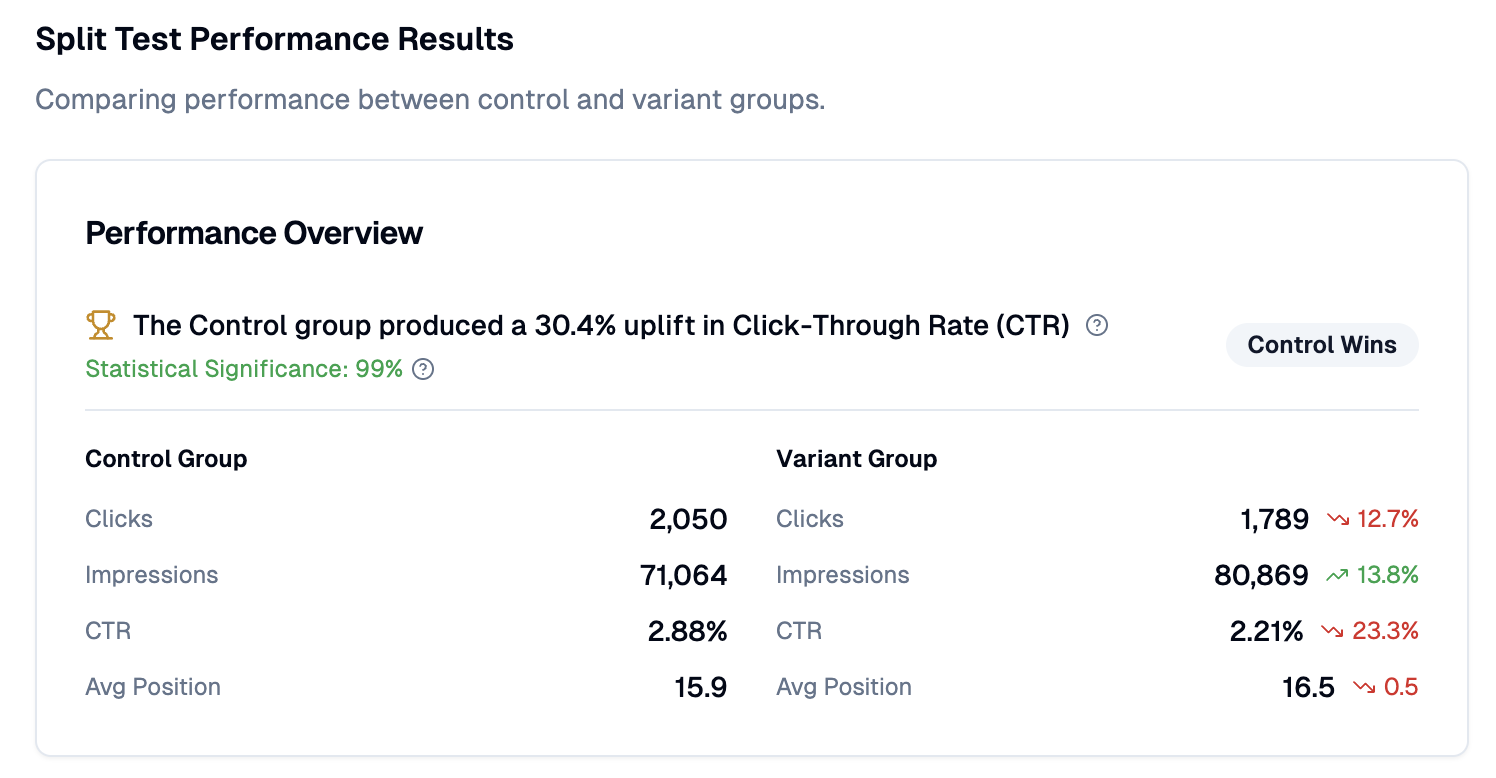Click Control Group clicks value 2,050
This screenshot has width=1496, height=778.
(688, 519)
